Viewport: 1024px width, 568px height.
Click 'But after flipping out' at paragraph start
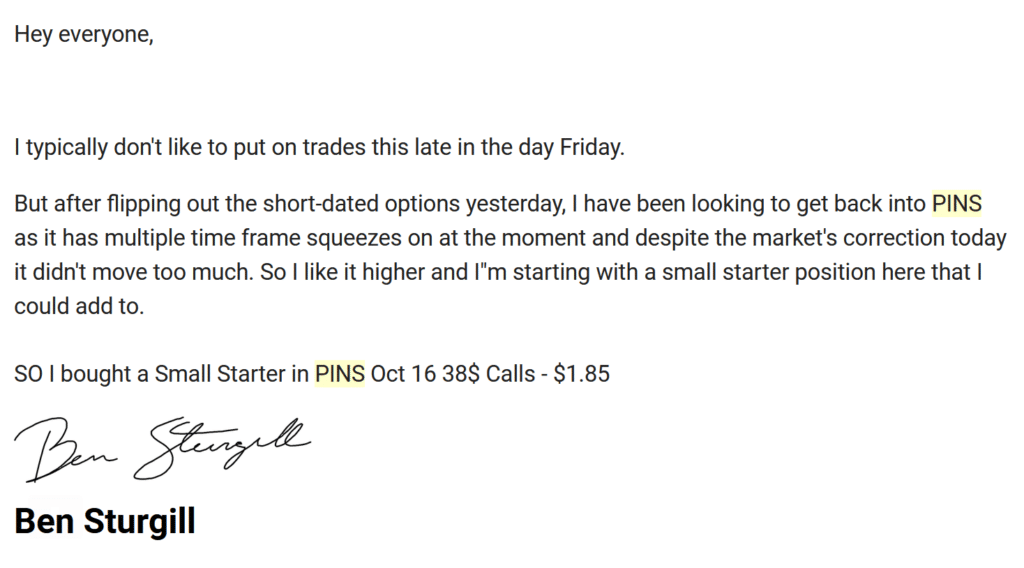(x=117, y=204)
